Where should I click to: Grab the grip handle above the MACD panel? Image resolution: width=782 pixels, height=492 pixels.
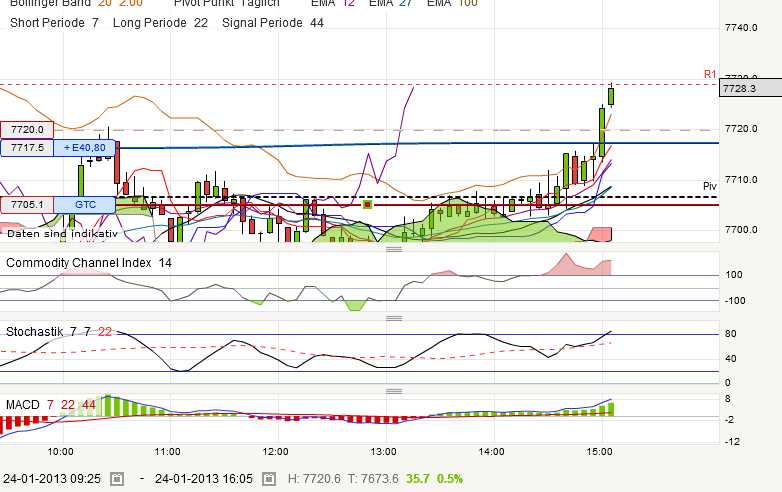pos(394,391)
